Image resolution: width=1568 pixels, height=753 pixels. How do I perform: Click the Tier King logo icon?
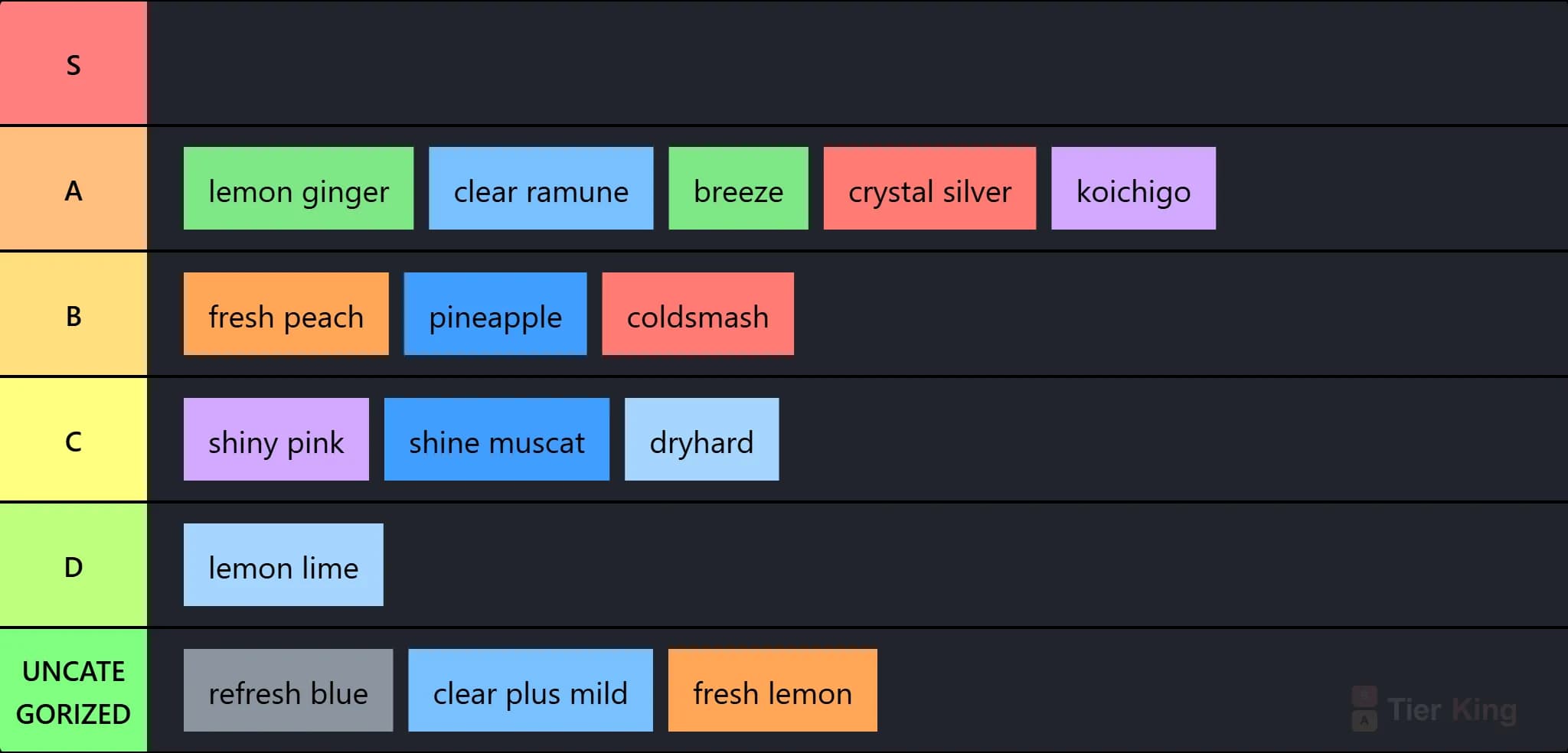coord(1364,709)
